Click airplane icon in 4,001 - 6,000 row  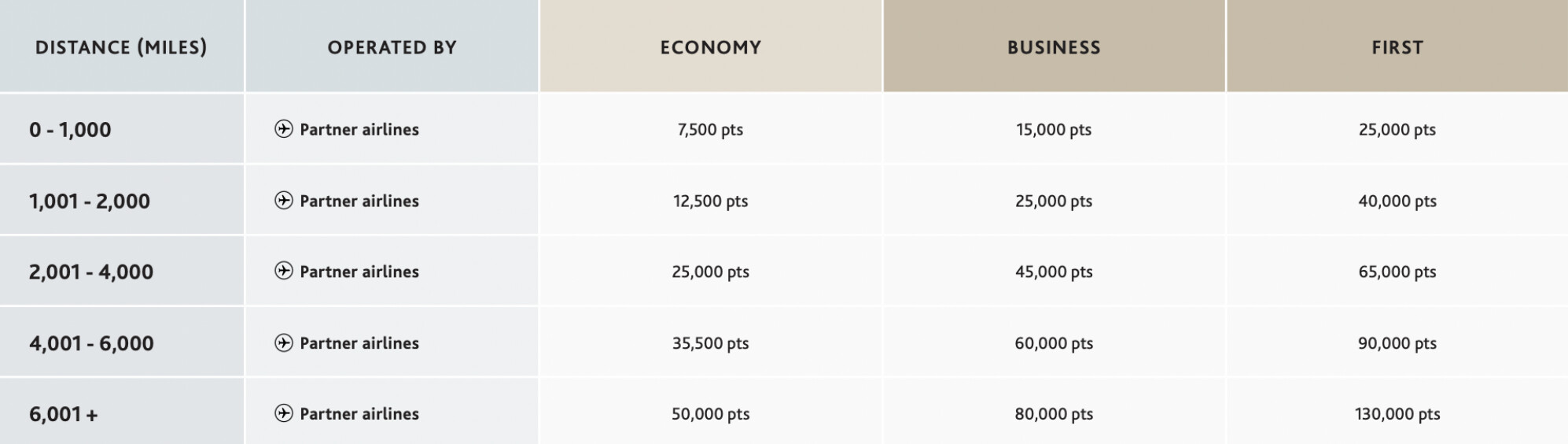tap(283, 343)
